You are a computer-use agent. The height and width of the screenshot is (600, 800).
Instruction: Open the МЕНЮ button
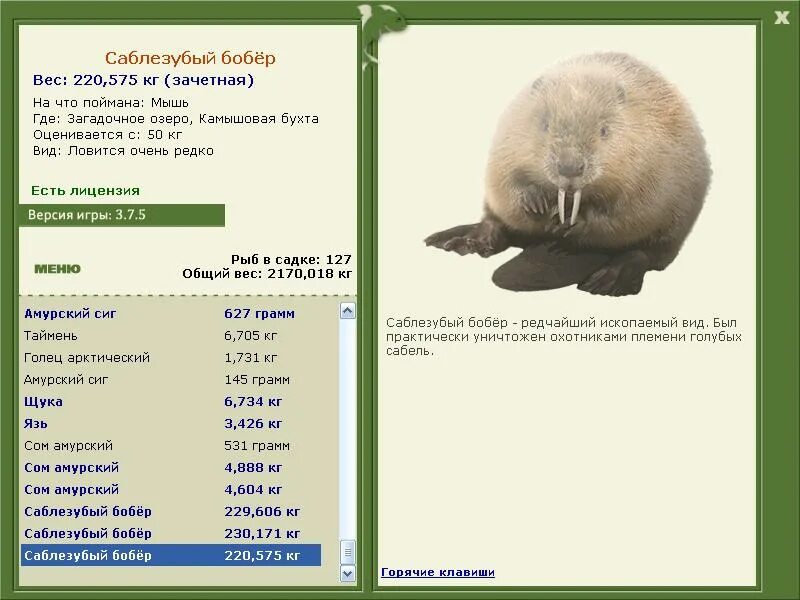pyautogui.click(x=57, y=269)
